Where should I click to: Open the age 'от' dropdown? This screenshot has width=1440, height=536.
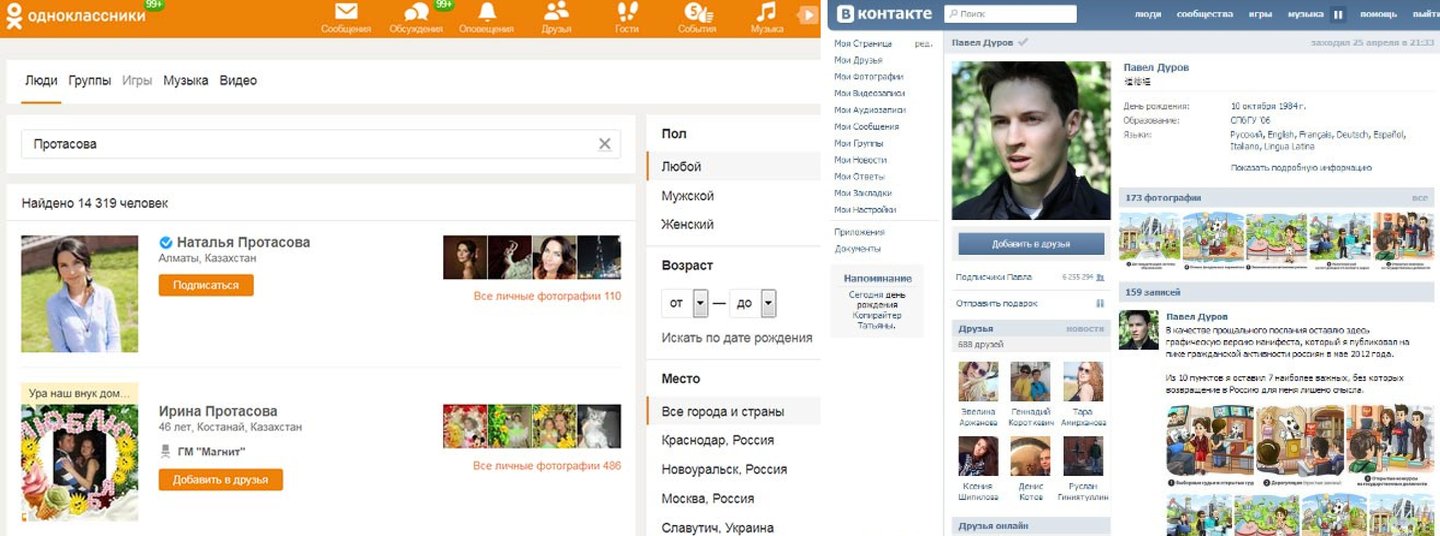(x=685, y=303)
